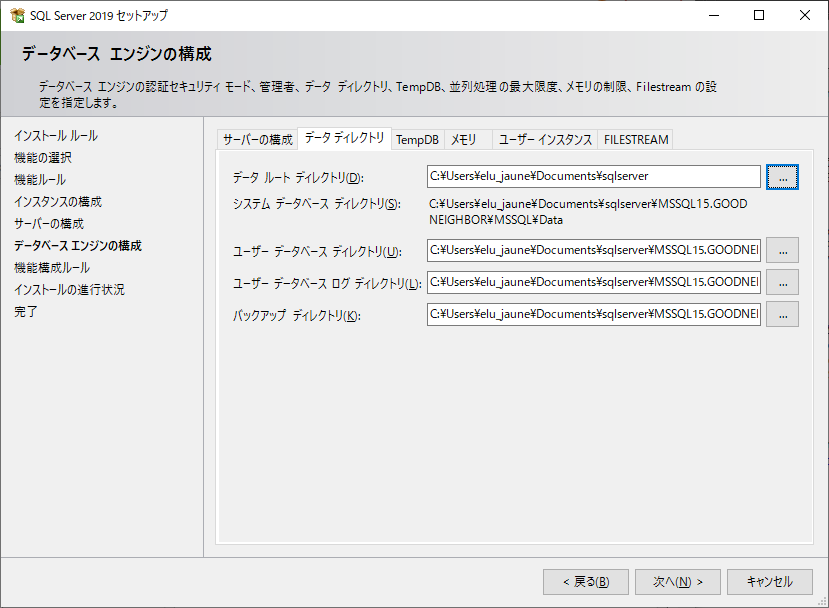Click the キャンセル button
Image resolution: width=829 pixels, height=608 pixels.
tap(770, 582)
